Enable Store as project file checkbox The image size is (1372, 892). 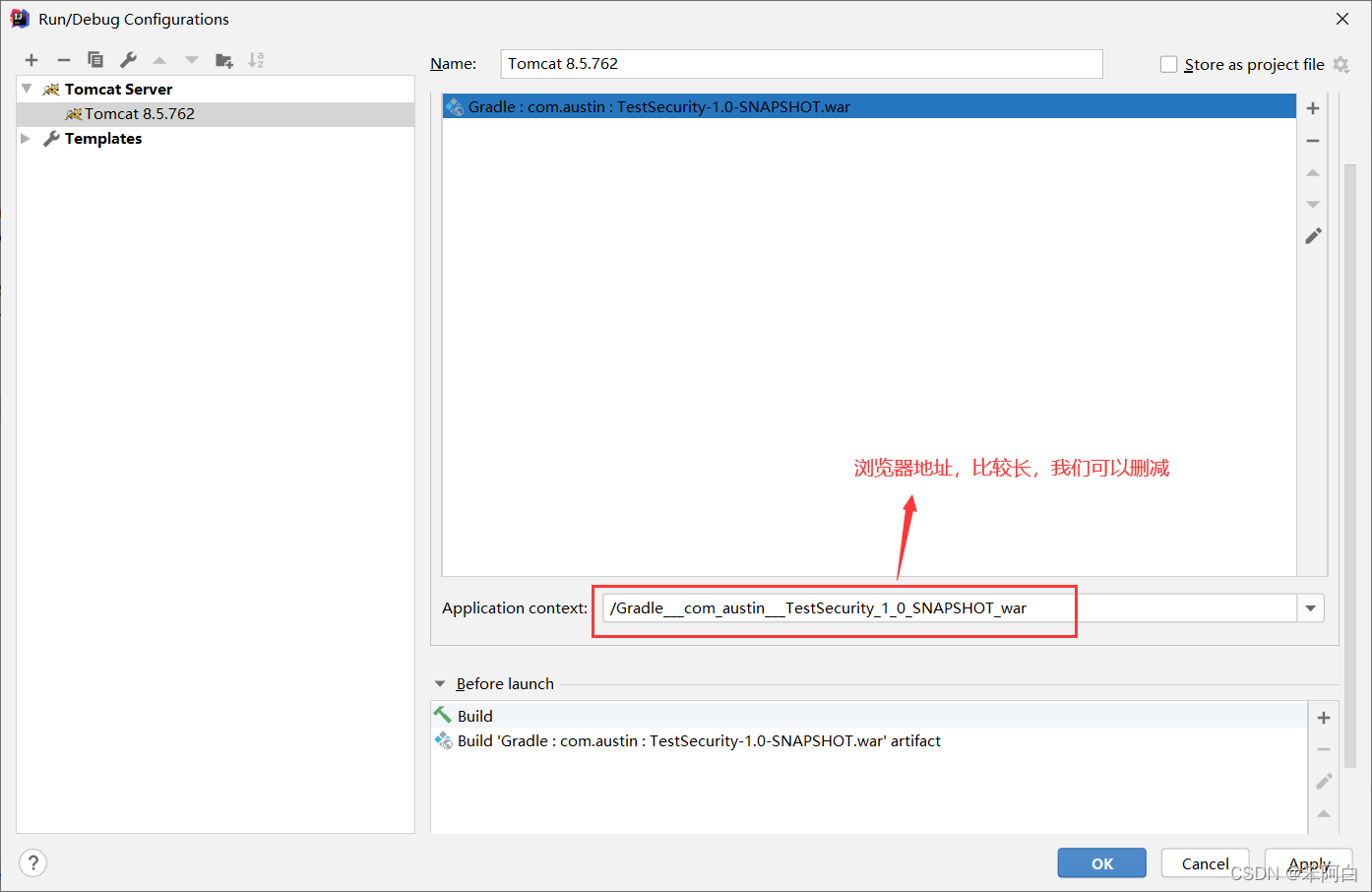tap(1168, 64)
